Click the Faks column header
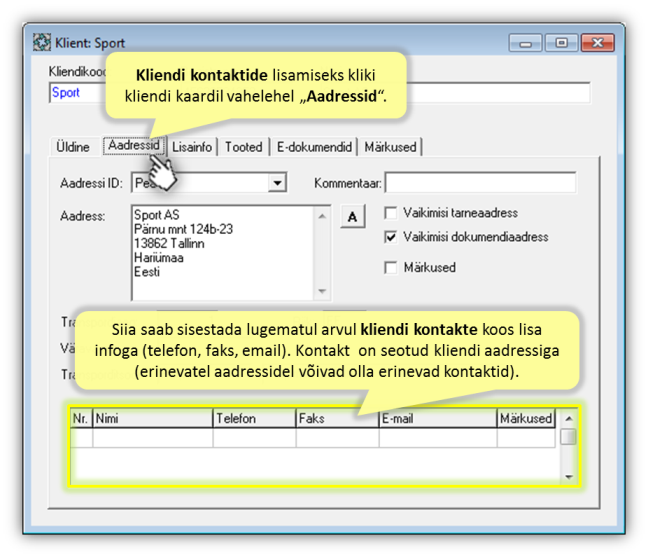Viewport: 648px width, 557px height. 338,419
